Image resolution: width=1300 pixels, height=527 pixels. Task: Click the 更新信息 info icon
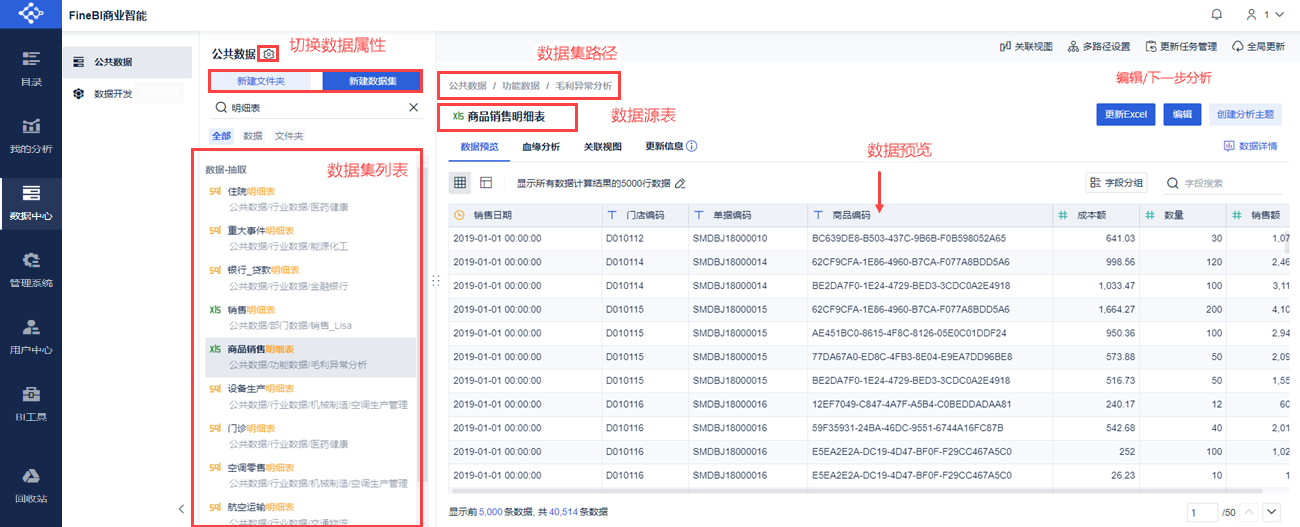click(691, 146)
